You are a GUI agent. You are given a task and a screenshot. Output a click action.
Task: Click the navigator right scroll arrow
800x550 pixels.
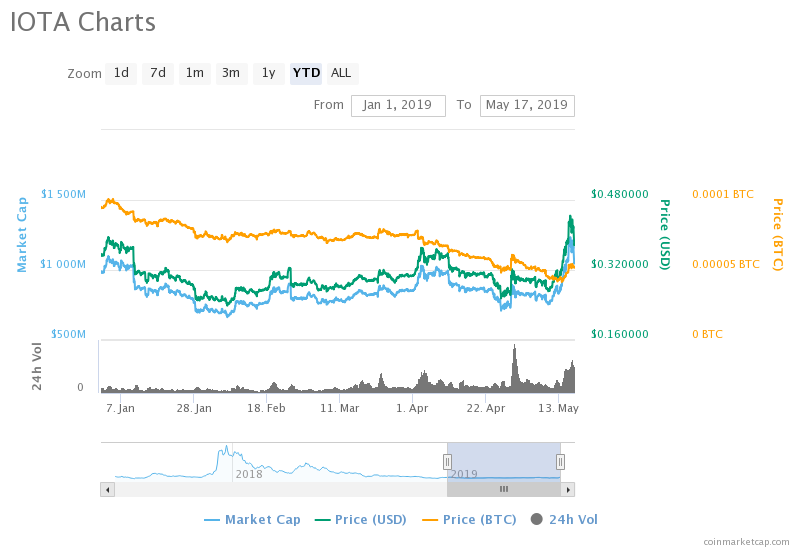[568, 489]
